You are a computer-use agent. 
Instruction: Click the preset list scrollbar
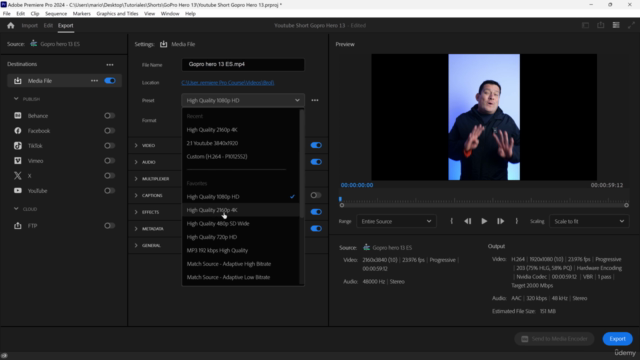point(302,163)
